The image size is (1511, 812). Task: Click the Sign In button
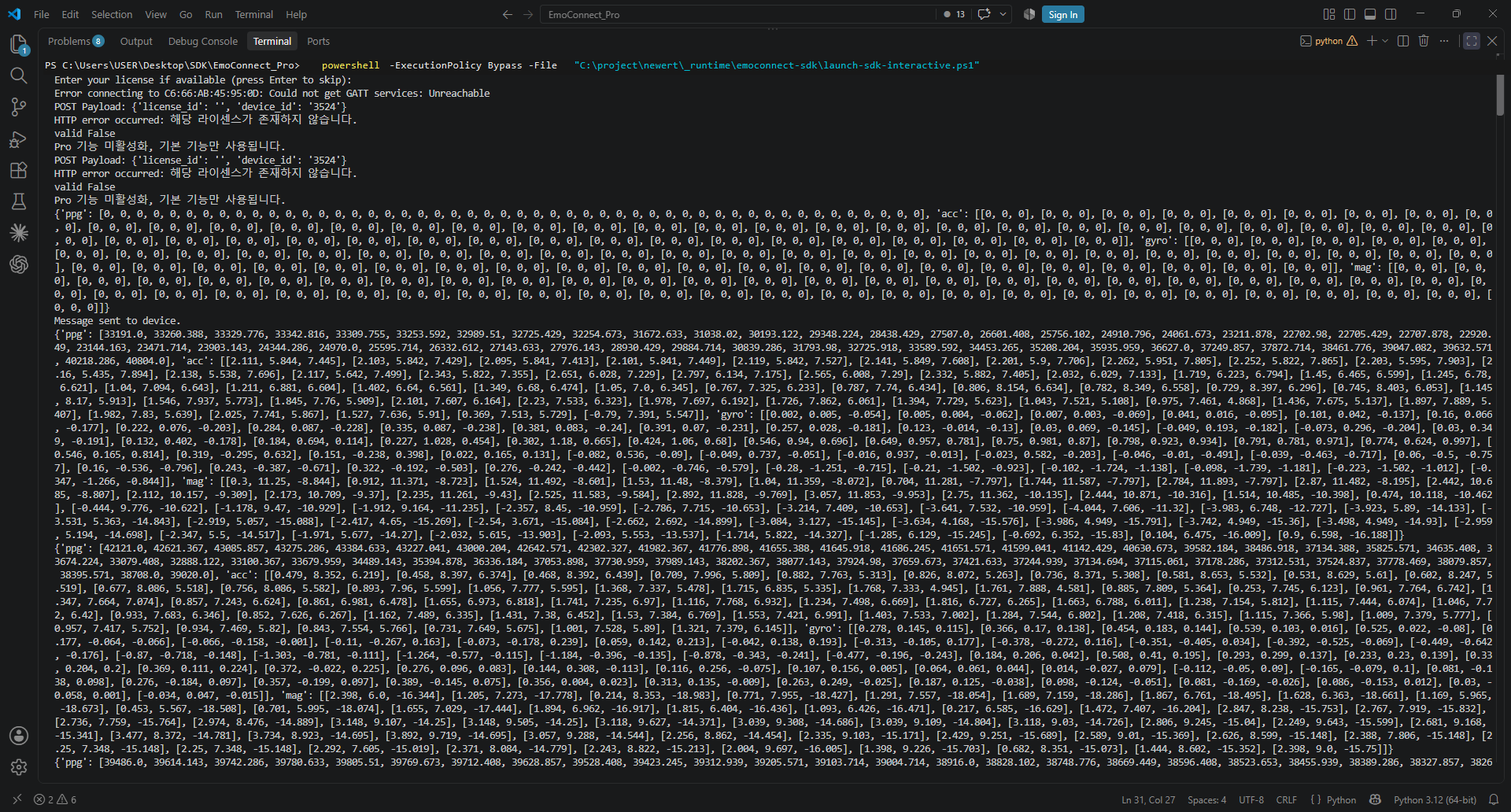pos(1062,14)
